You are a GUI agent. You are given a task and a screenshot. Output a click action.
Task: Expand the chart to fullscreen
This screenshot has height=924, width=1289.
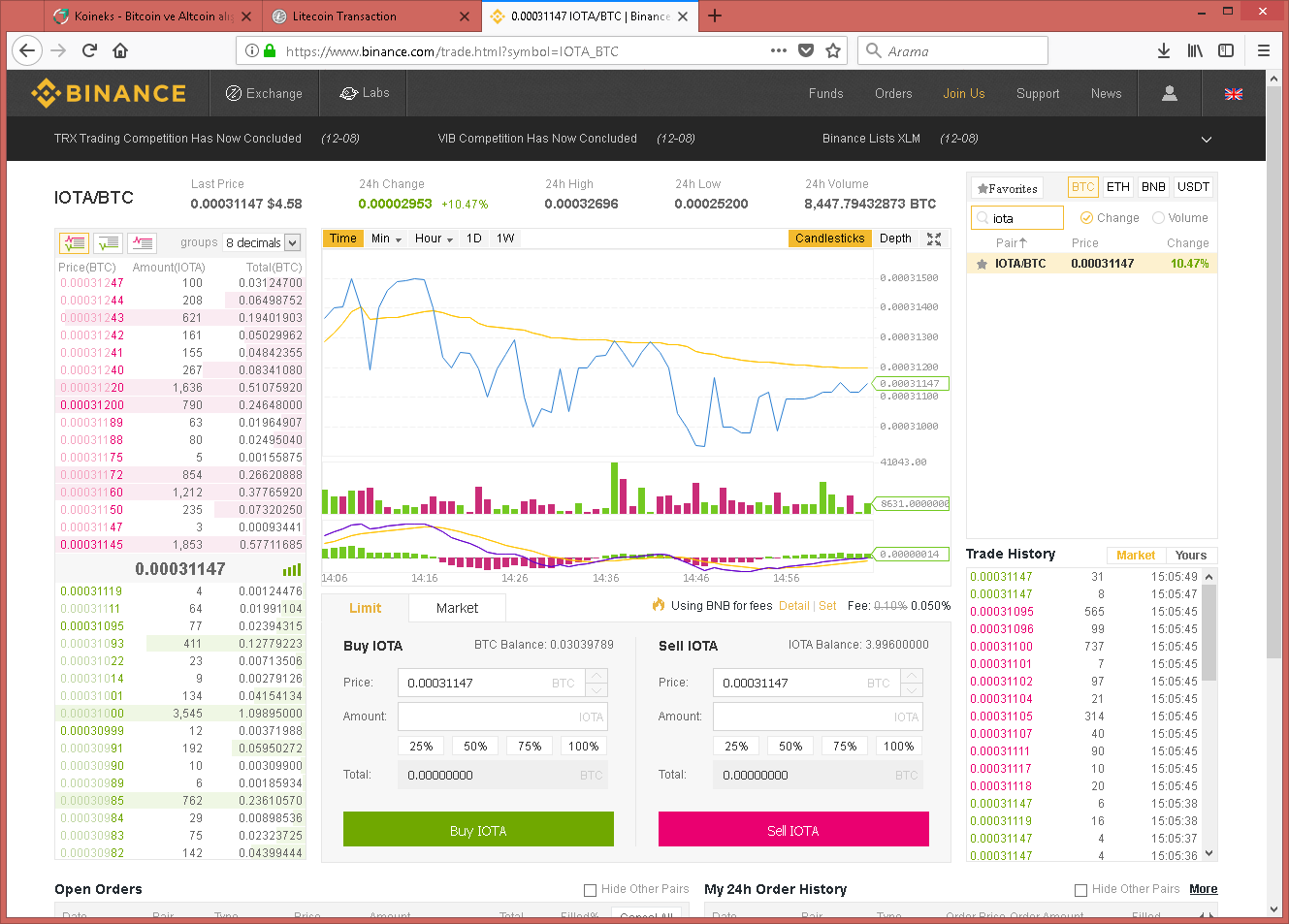934,239
